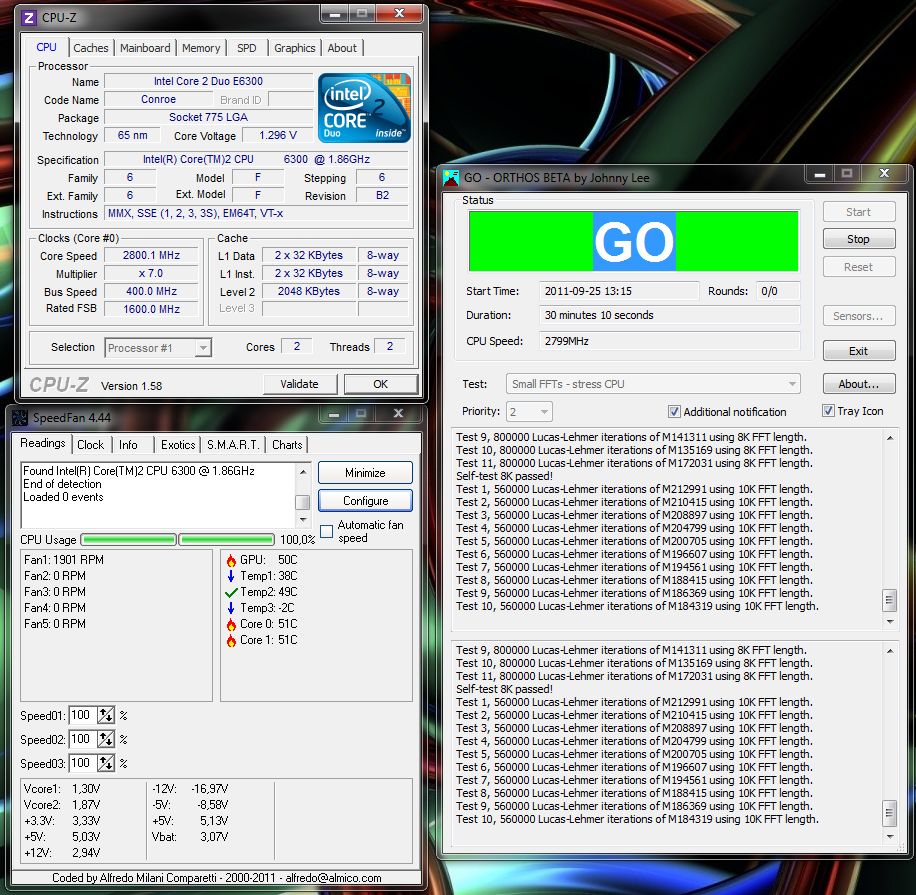The image size is (916, 895).
Task: Click the Duration field in ORTHOS
Action: (669, 315)
